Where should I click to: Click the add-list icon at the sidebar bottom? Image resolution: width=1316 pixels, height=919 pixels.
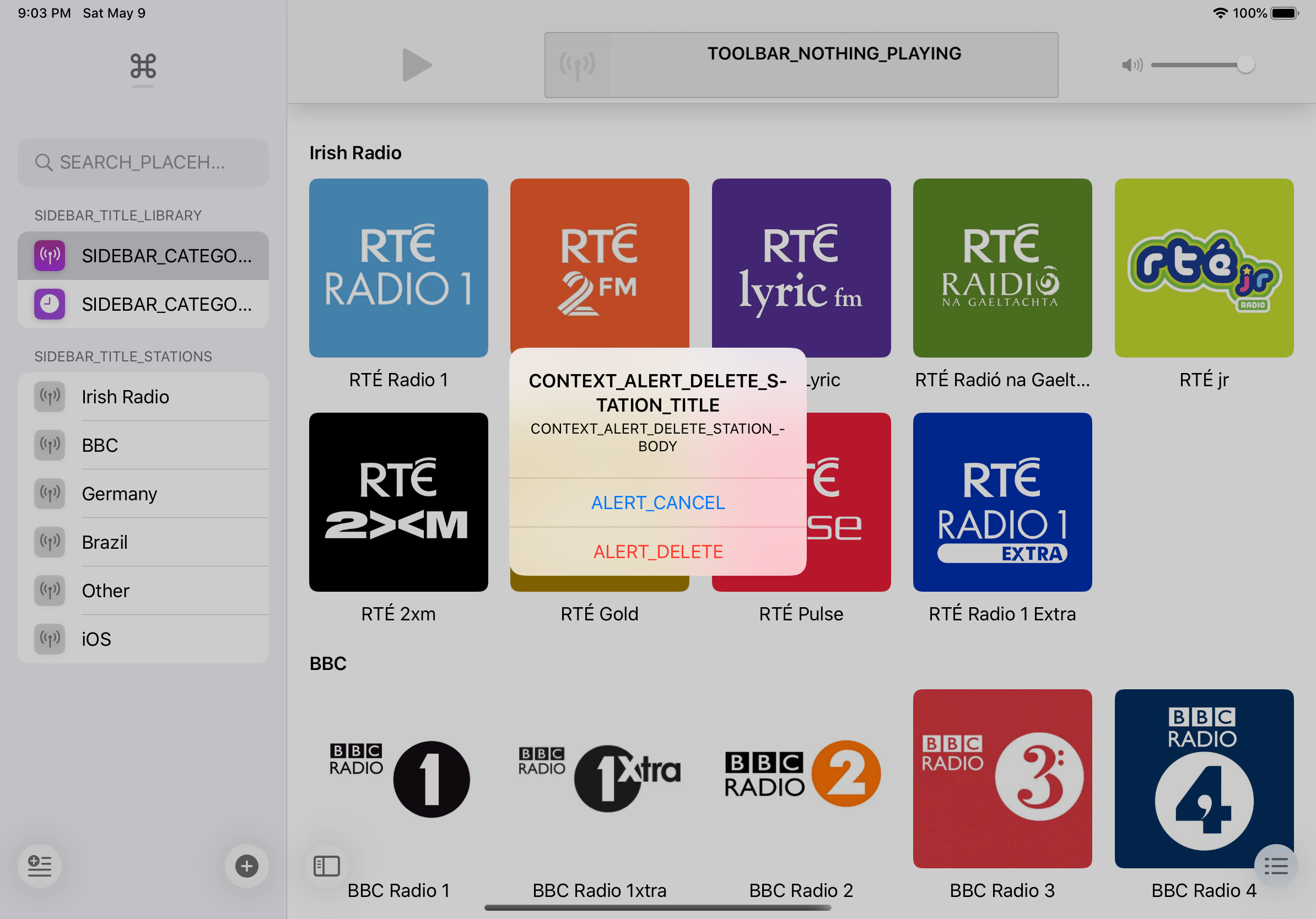coord(40,865)
